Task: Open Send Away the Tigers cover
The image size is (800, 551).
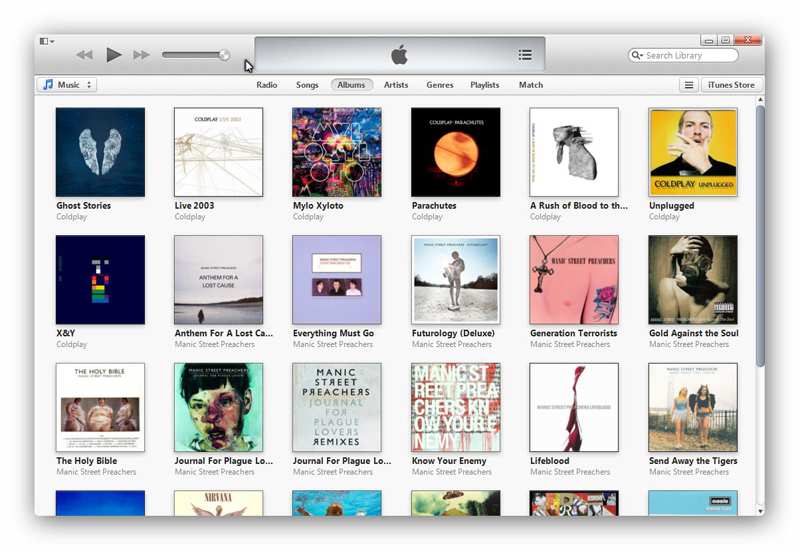Action: (693, 407)
